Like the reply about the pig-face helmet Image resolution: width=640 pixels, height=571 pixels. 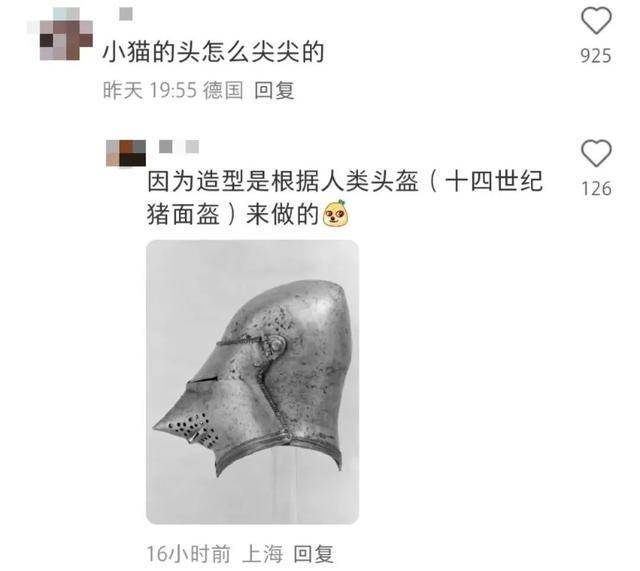(x=596, y=153)
